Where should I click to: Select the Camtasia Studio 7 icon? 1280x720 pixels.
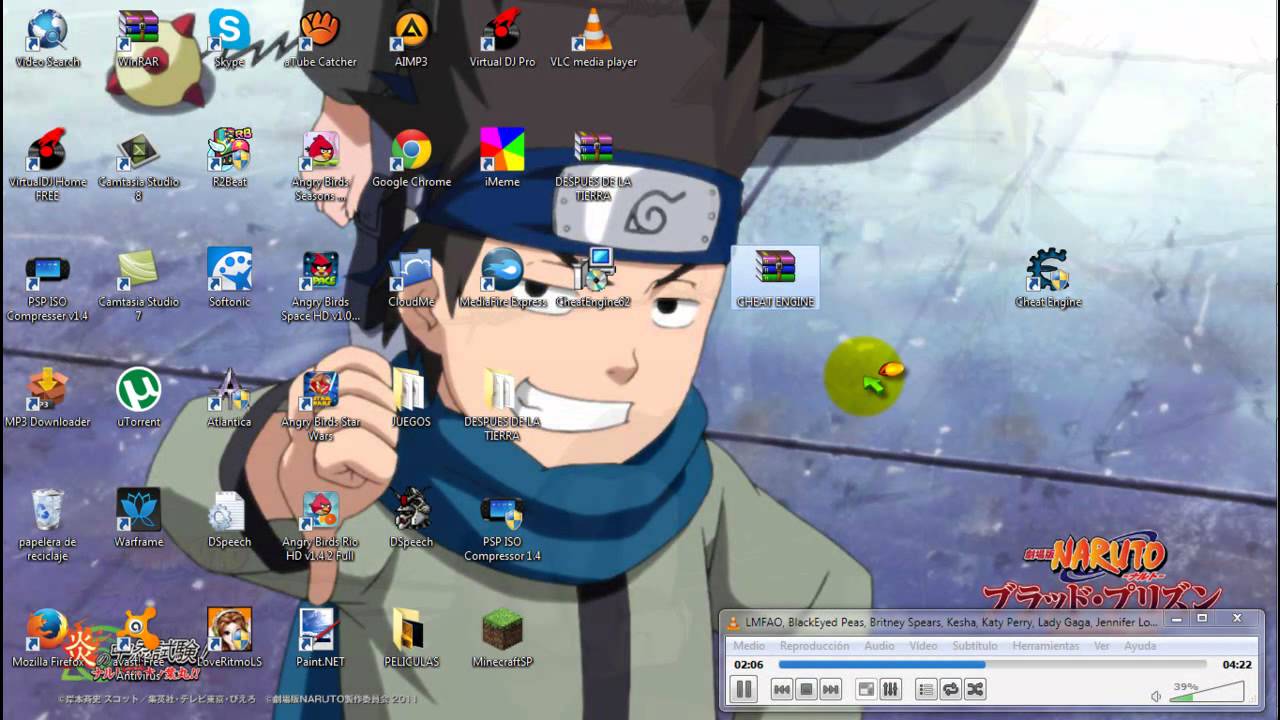point(138,285)
